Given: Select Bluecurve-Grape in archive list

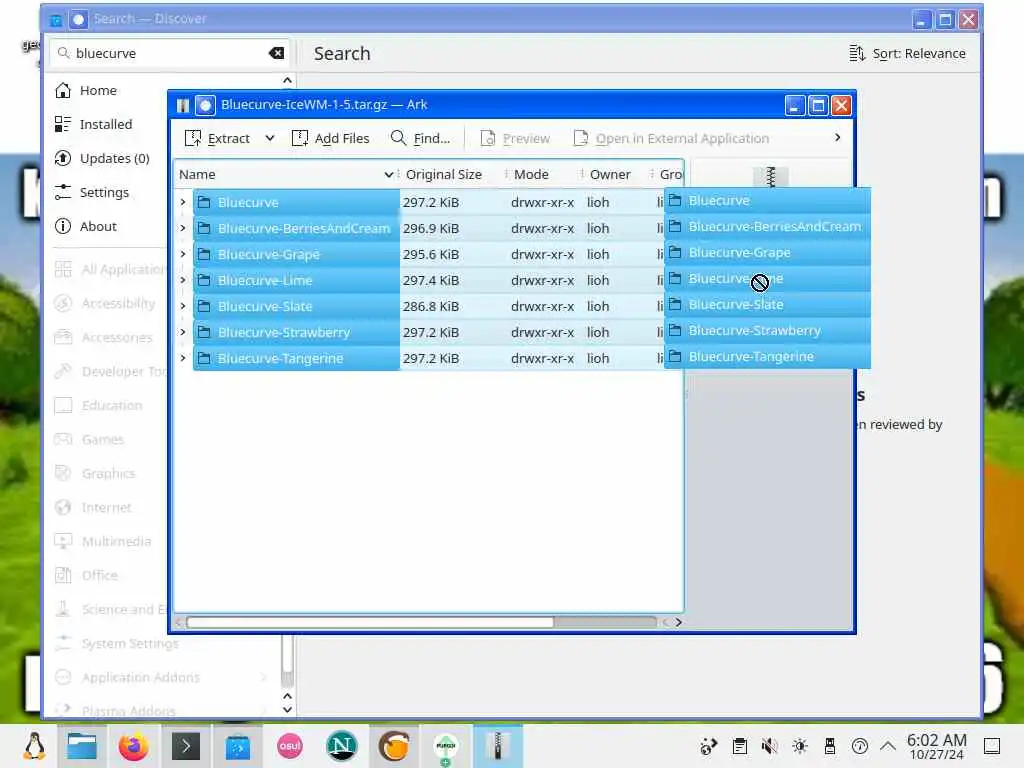Looking at the screenshot, I should pos(296,255).
